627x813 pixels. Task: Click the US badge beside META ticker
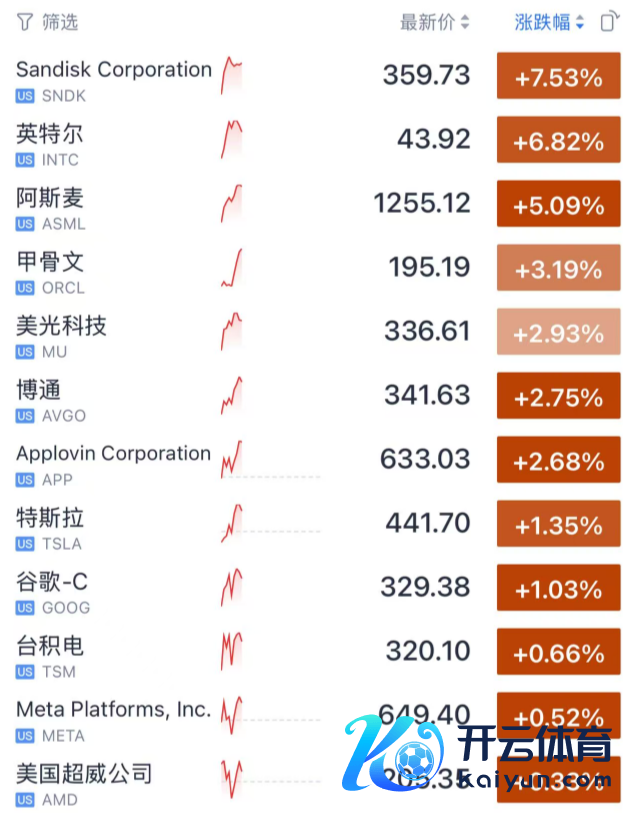[x=25, y=736]
